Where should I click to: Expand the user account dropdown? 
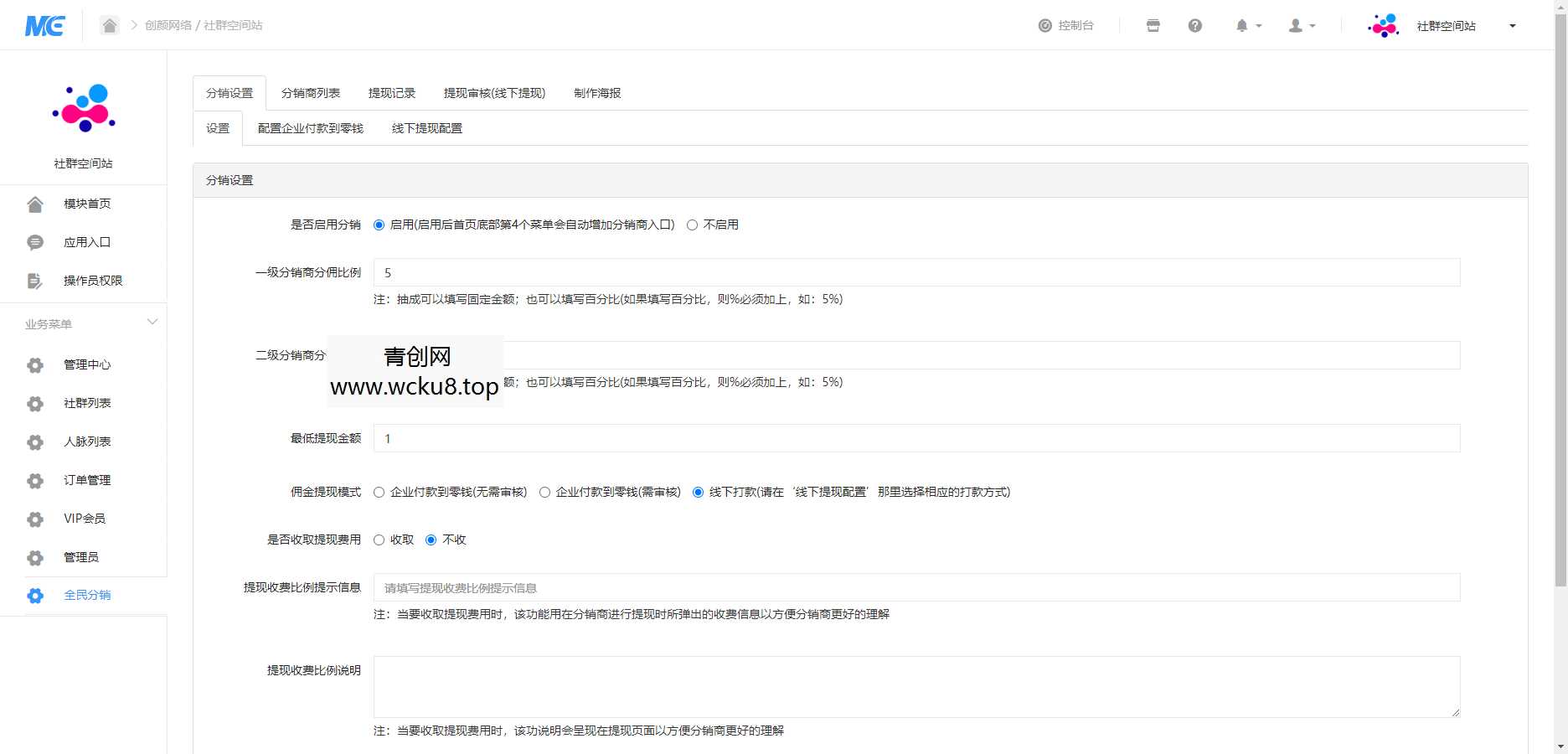[x=1297, y=25]
